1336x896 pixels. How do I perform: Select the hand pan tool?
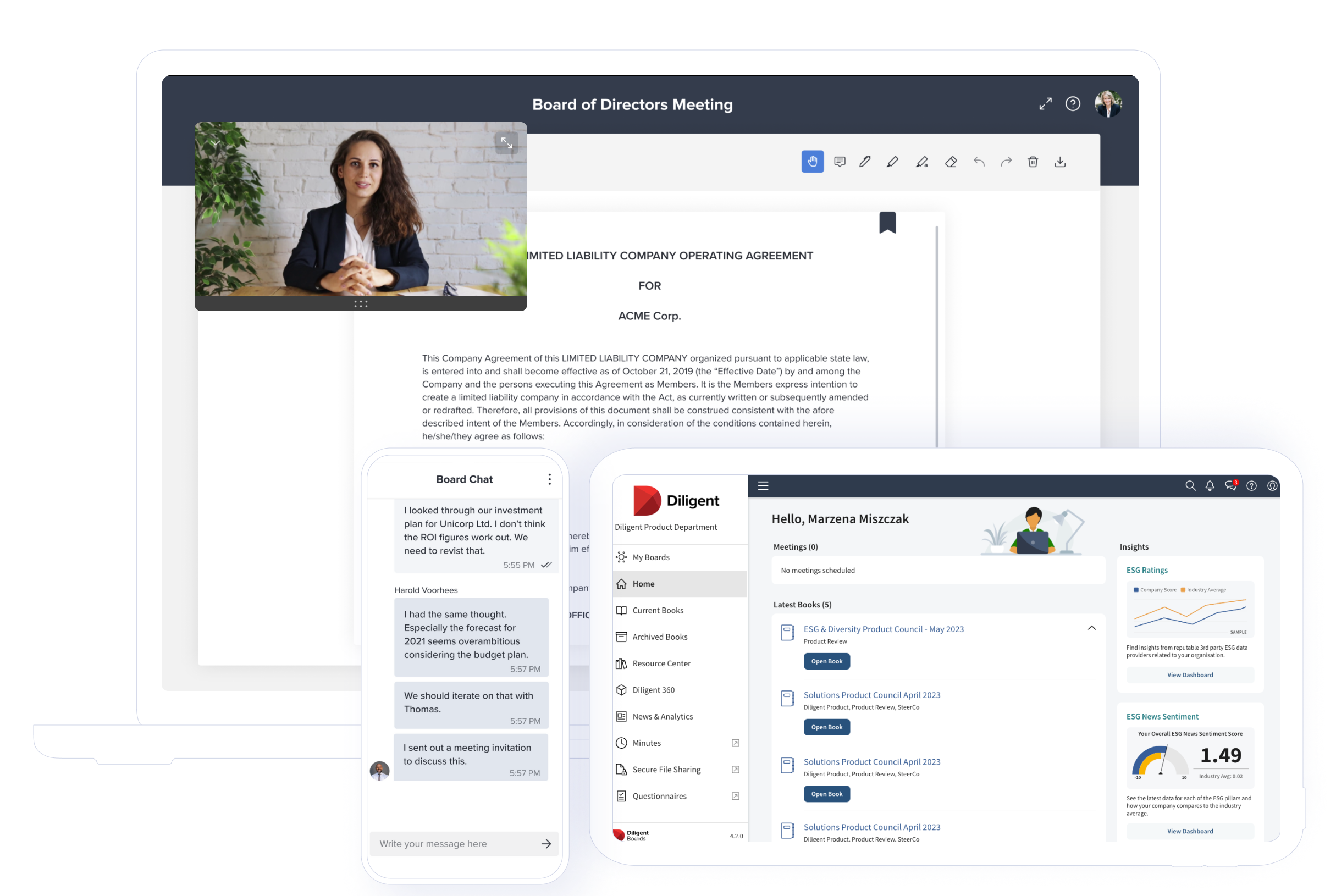click(812, 162)
